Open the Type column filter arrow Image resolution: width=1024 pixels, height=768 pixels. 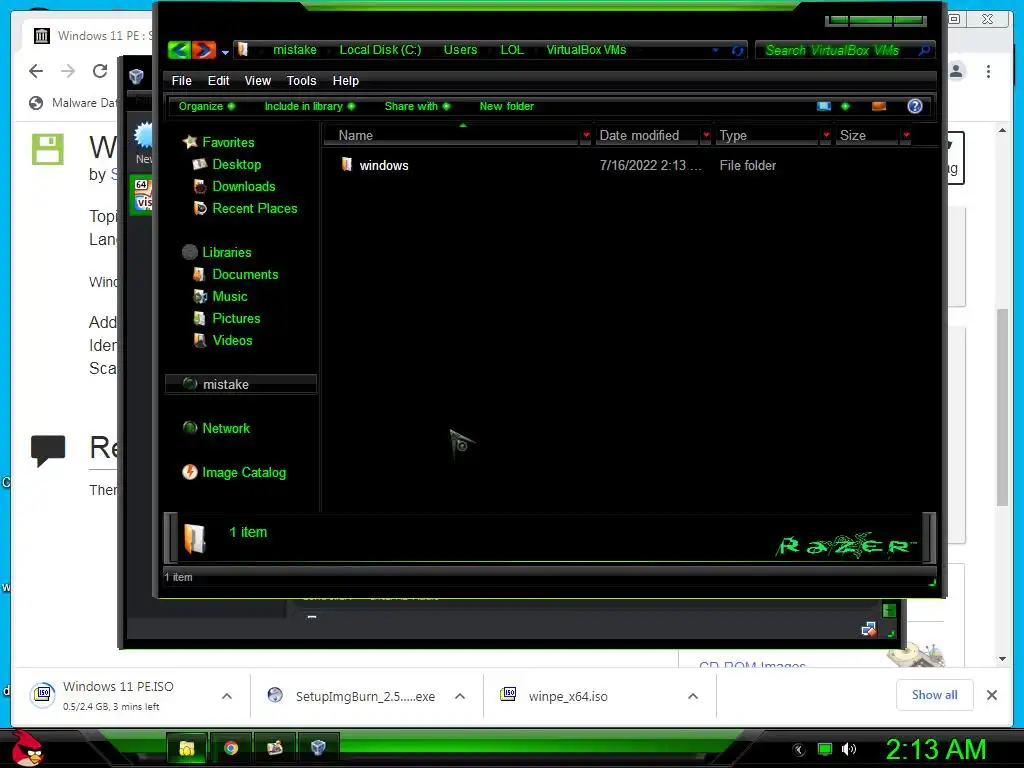click(826, 135)
